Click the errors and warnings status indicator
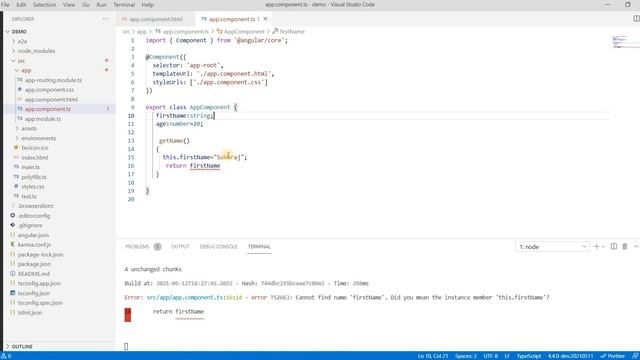640x360 pixels. pyautogui.click(x=6, y=356)
